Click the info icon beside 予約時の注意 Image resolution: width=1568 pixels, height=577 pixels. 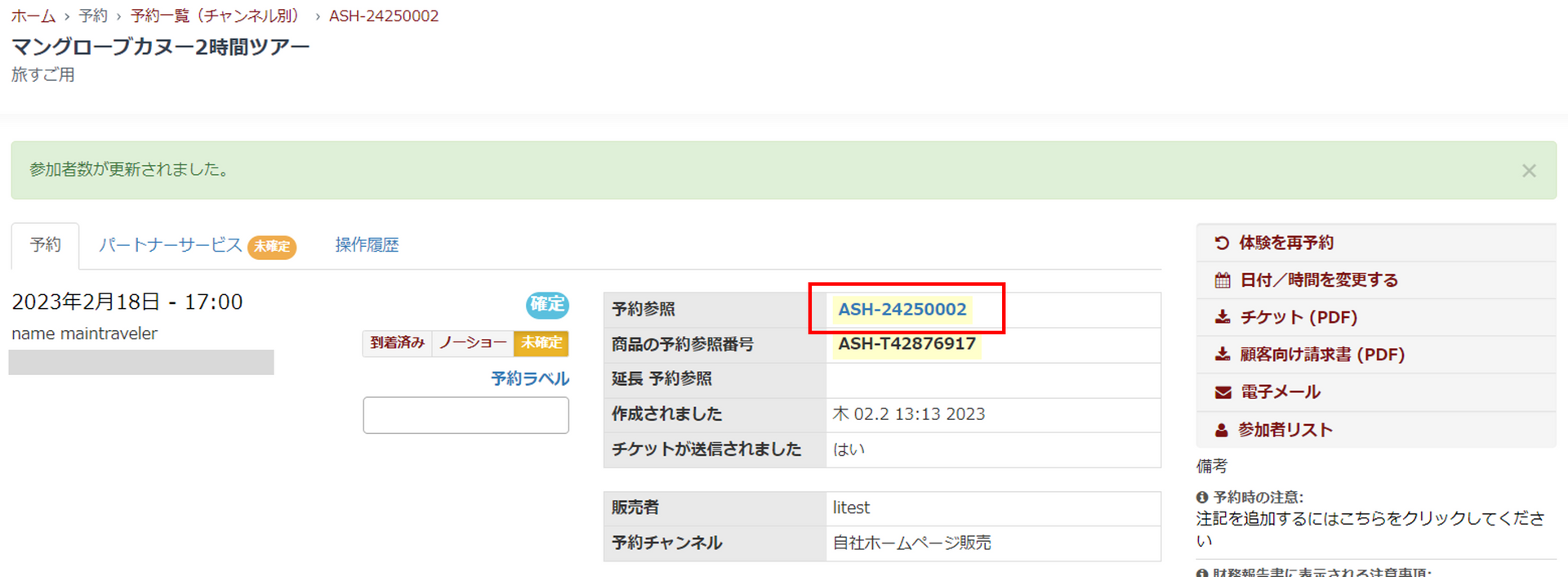point(1202,497)
